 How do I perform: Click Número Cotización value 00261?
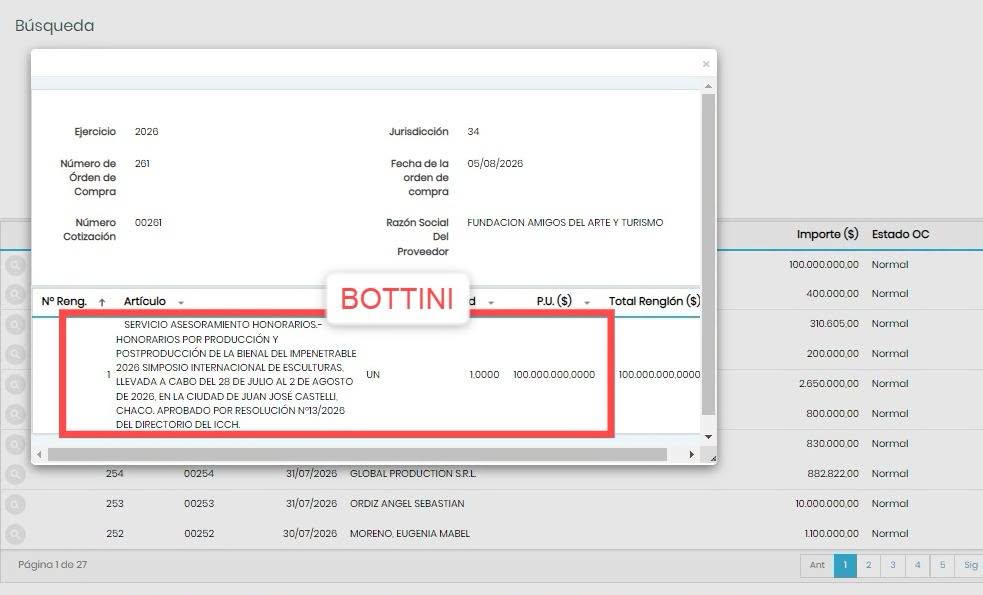tap(148, 223)
